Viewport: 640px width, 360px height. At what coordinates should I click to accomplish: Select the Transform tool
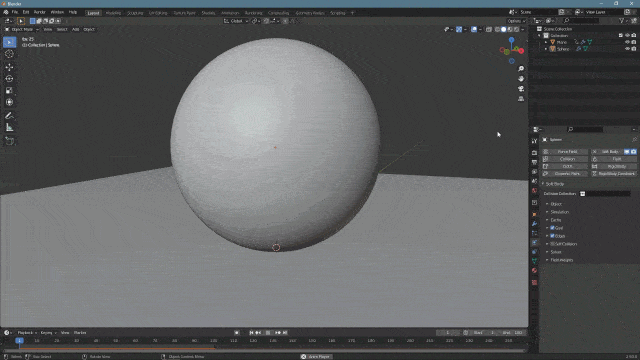click(9, 102)
